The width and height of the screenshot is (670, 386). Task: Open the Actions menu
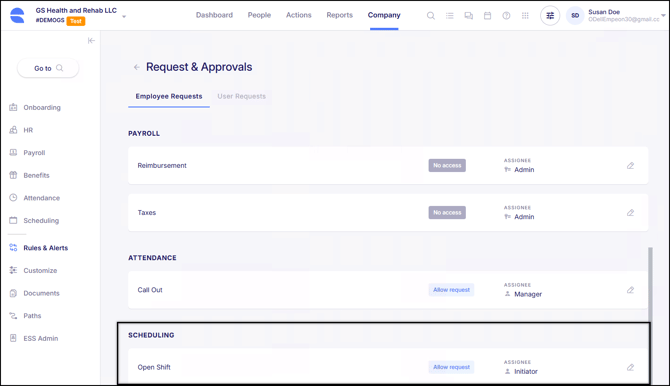(298, 15)
